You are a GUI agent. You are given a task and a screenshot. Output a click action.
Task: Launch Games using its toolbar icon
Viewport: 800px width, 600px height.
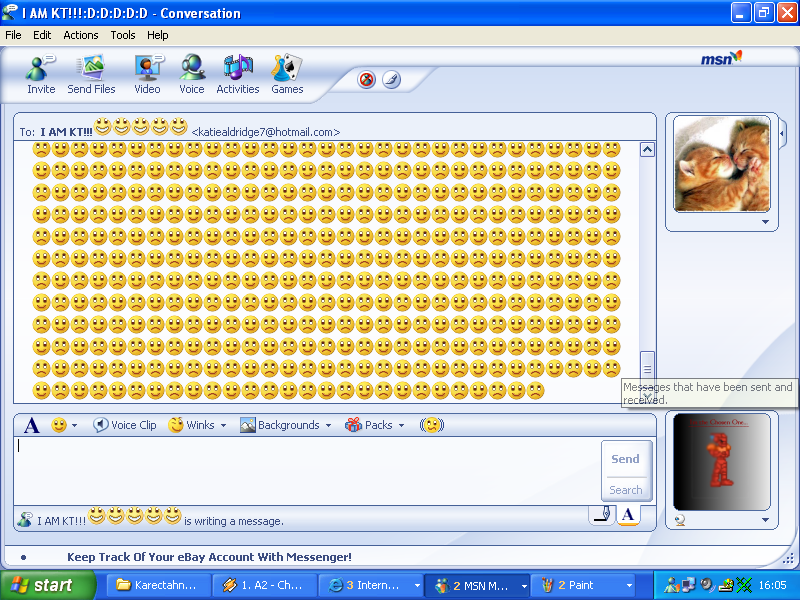point(286,74)
